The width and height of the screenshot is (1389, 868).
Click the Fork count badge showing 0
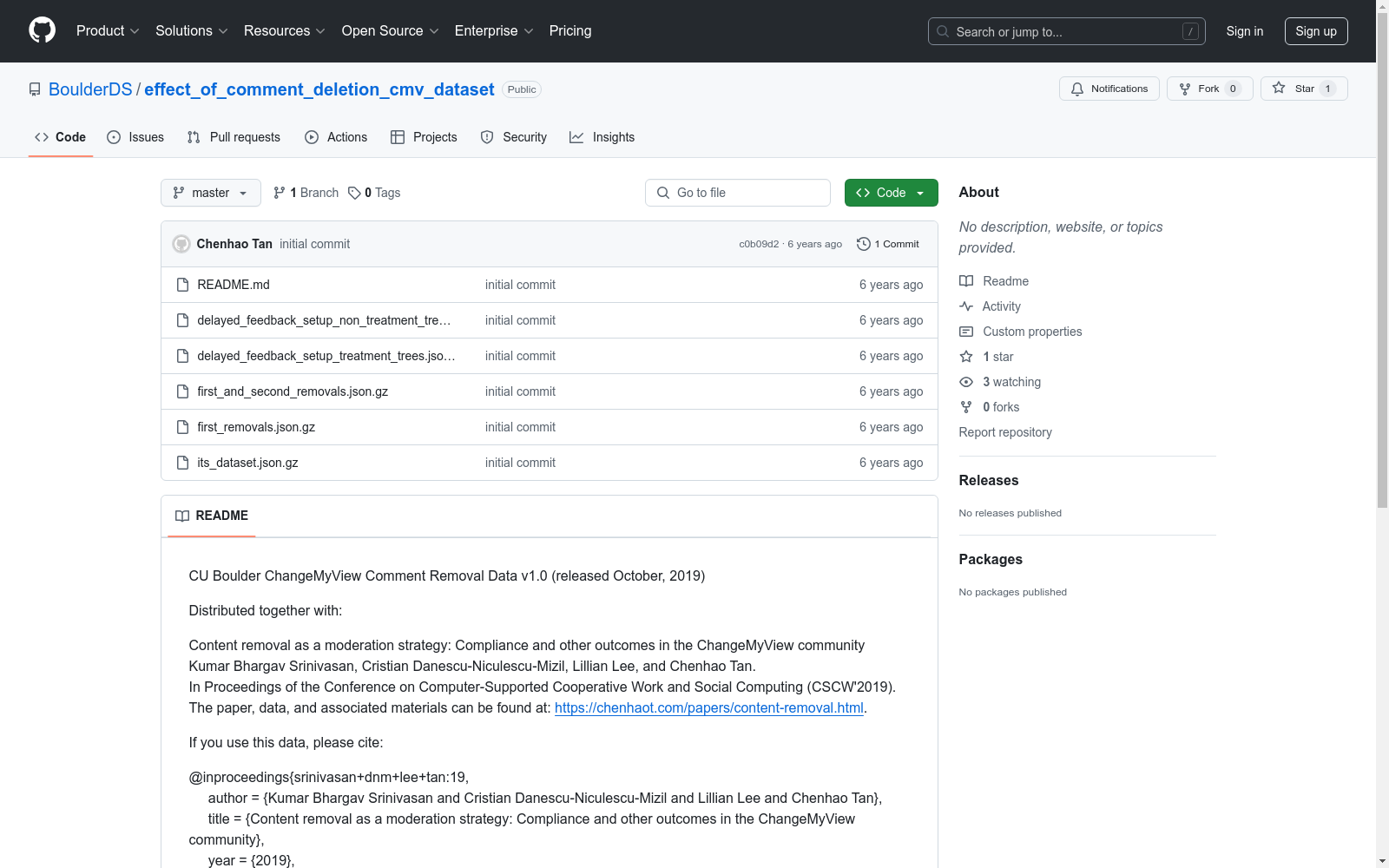1233,89
